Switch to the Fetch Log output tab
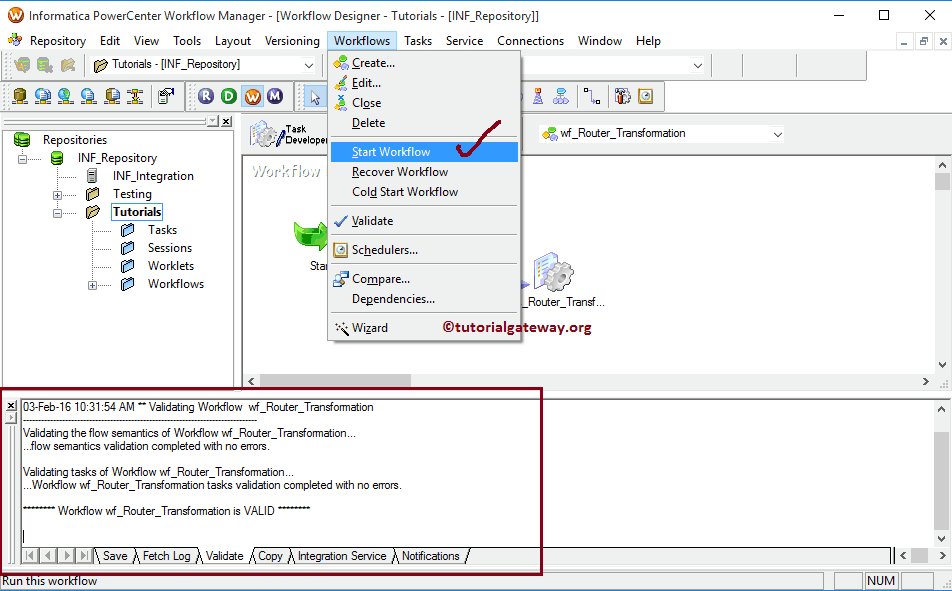Viewport: 952px width, 591px height. [166, 556]
